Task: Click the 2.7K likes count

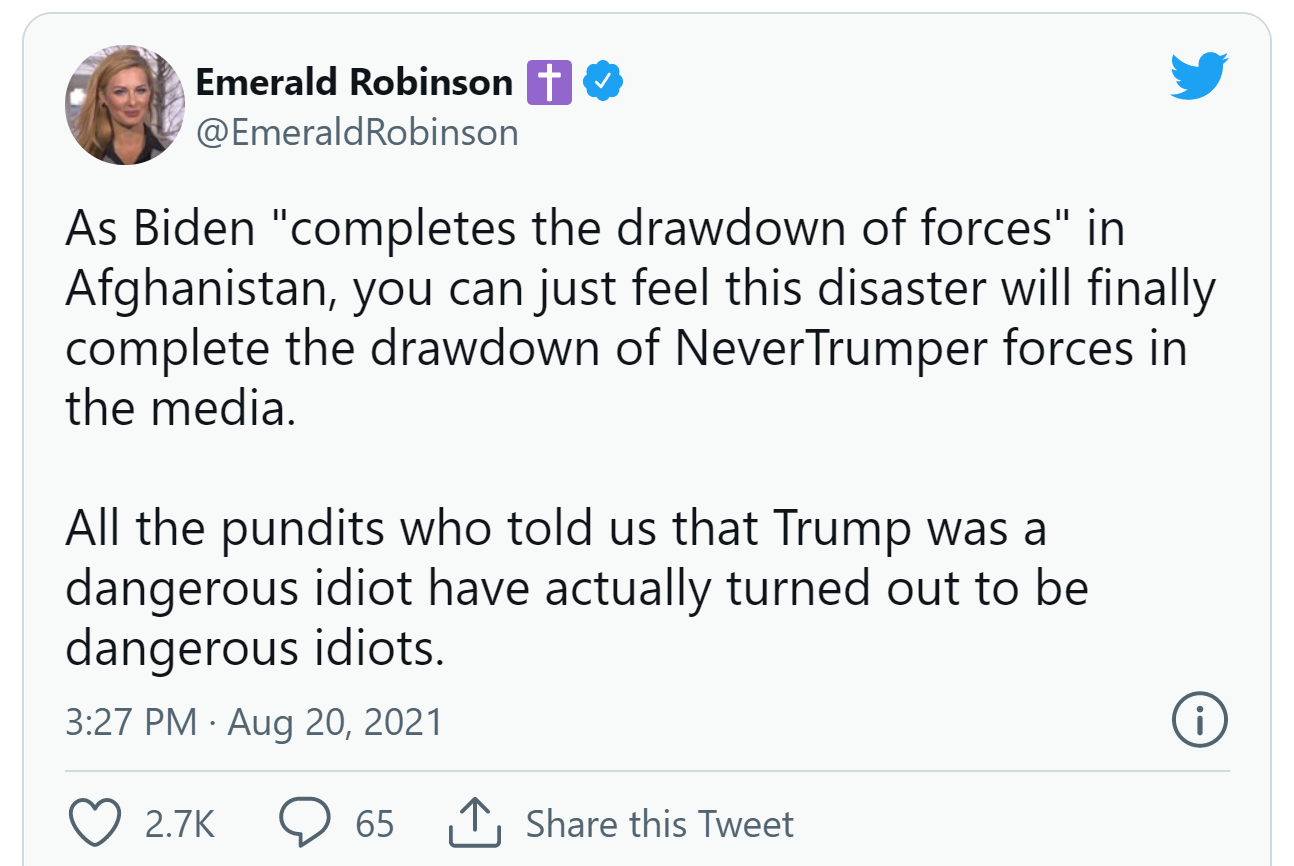Action: (x=180, y=824)
